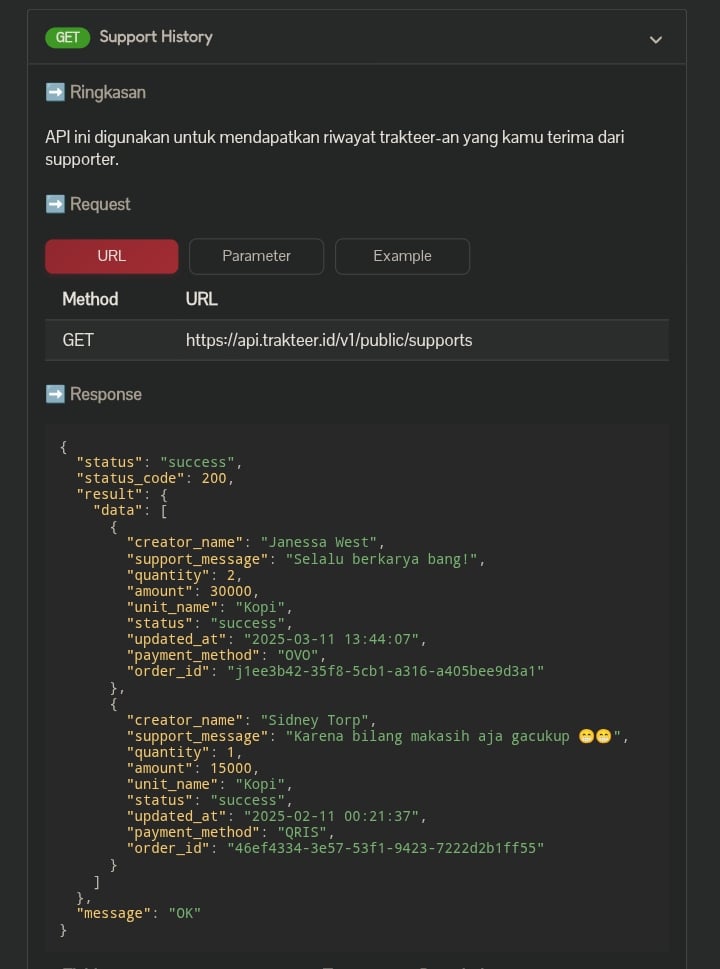The width and height of the screenshot is (720, 969).
Task: Click the green GET method badge
Action: tap(67, 37)
